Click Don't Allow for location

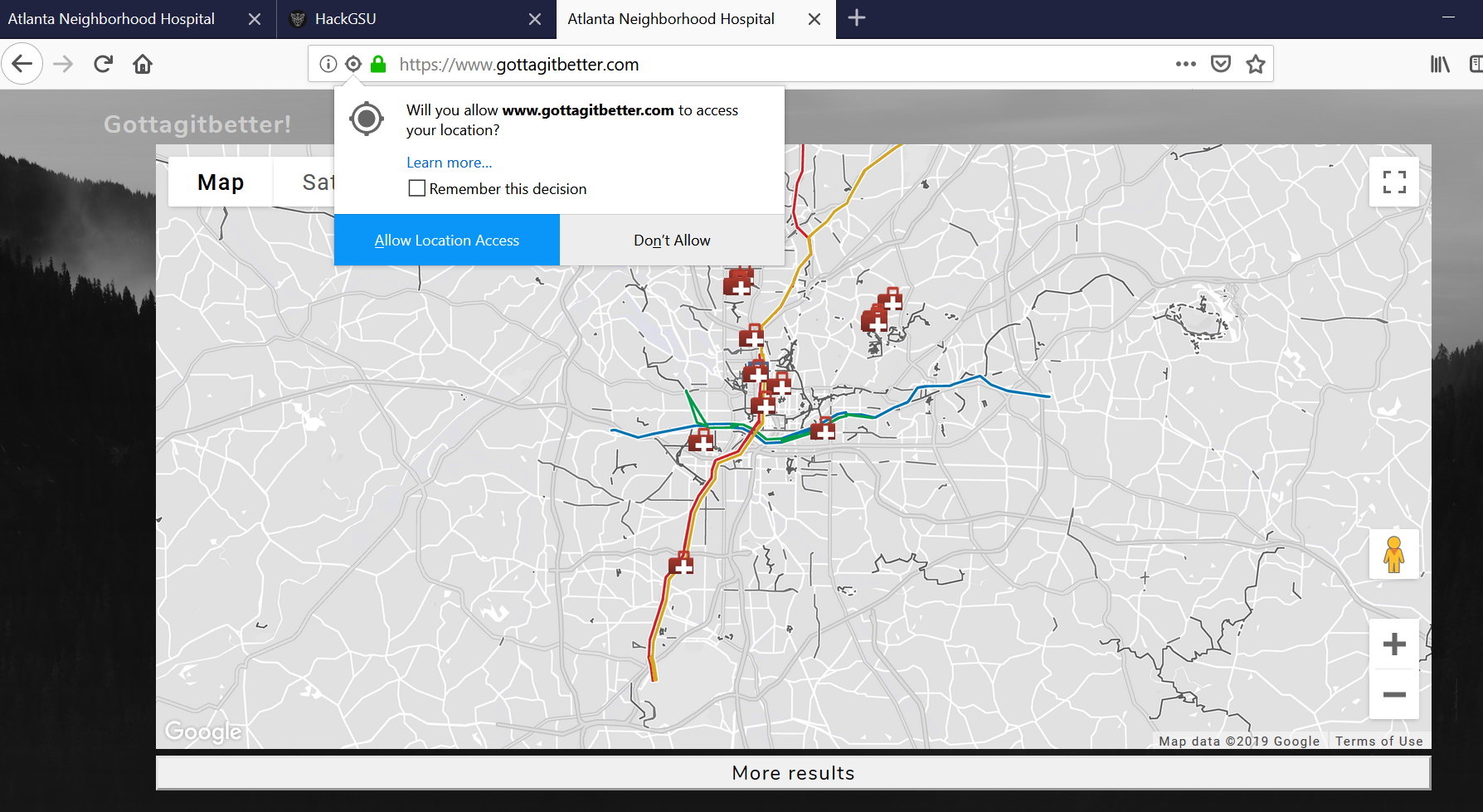click(672, 241)
